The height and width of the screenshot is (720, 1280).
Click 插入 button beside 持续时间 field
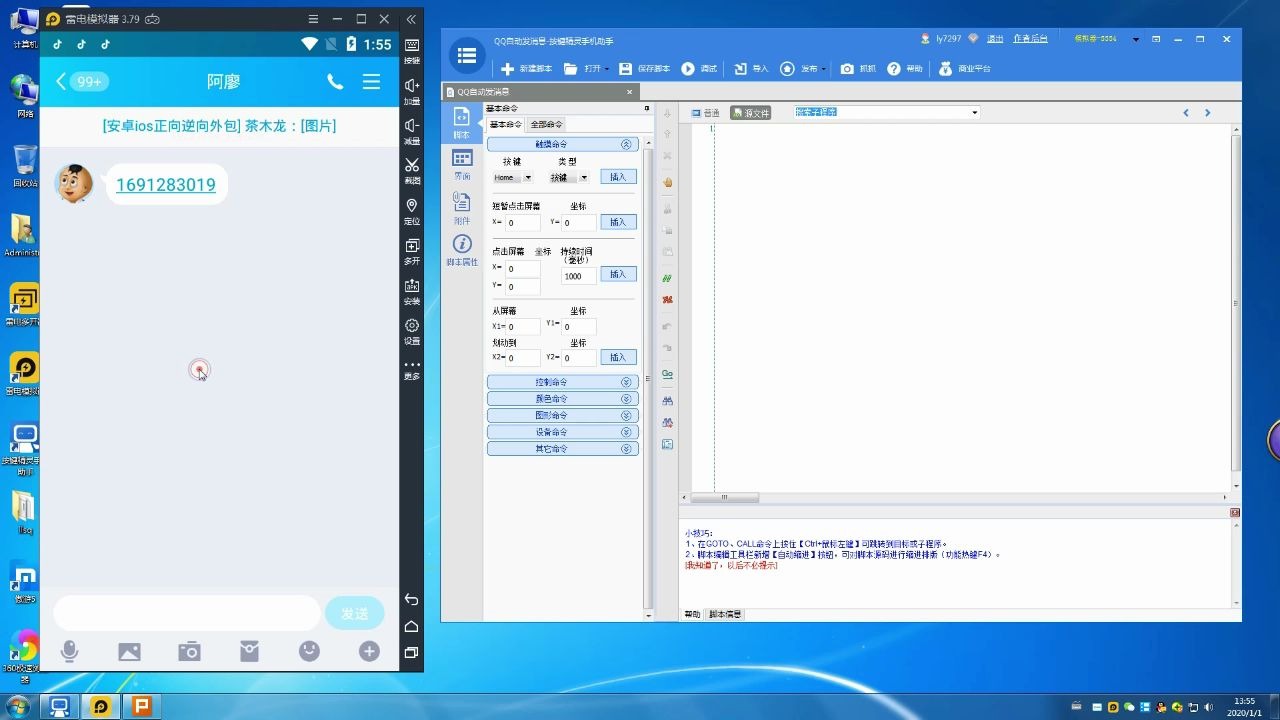coord(618,274)
